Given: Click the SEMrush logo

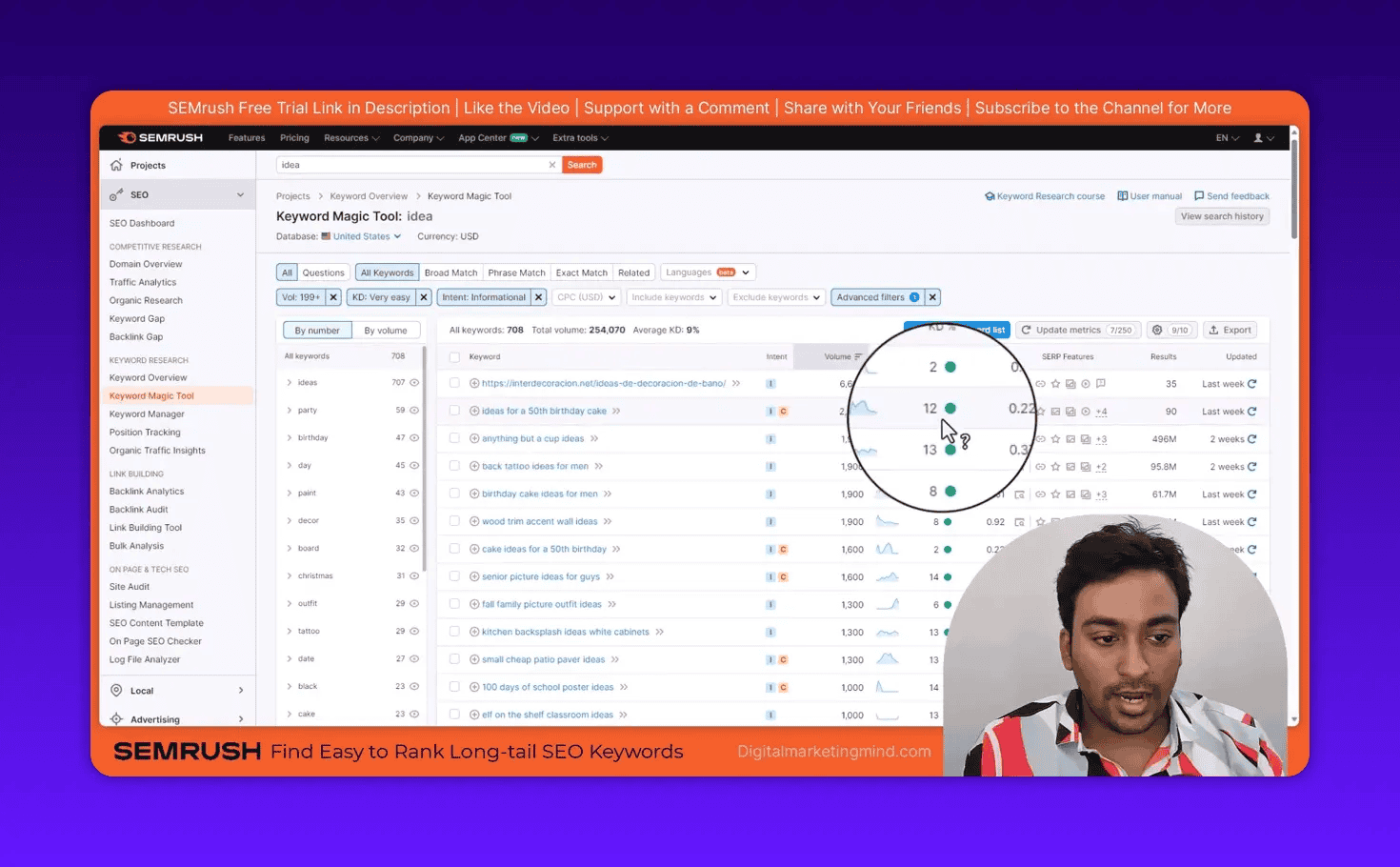Looking at the screenshot, I should (159, 137).
